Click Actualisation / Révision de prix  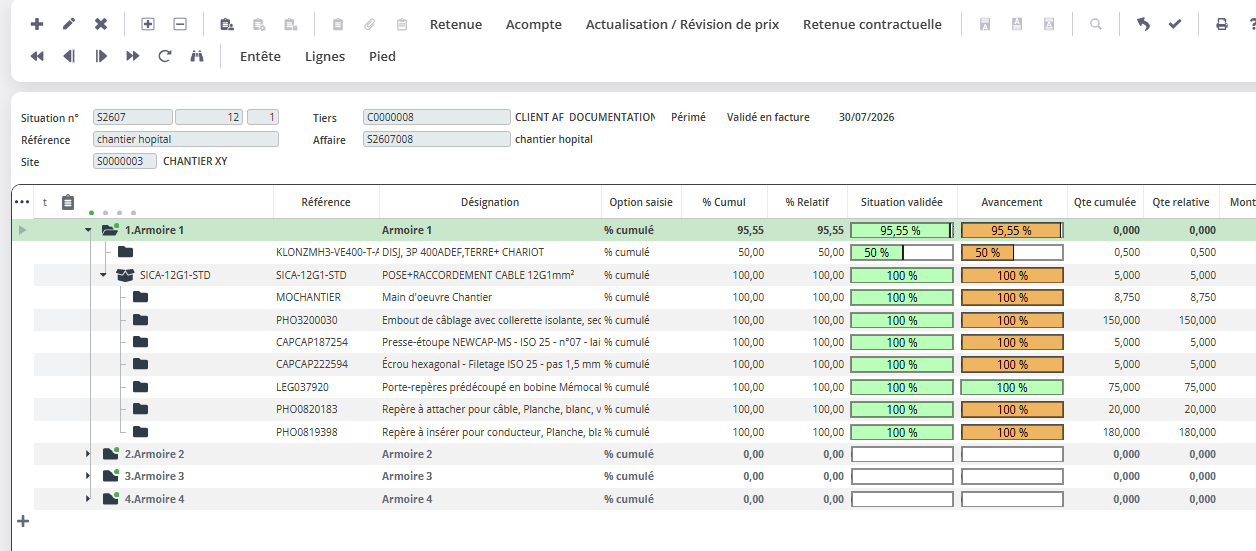tap(682, 24)
